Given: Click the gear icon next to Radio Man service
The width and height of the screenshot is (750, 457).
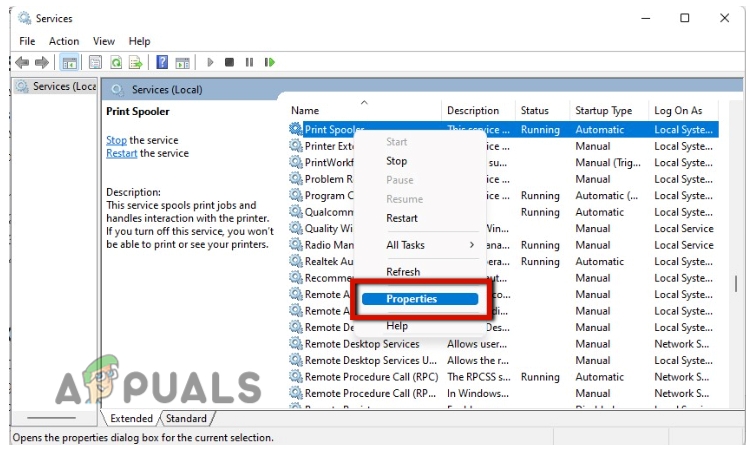Looking at the screenshot, I should (296, 245).
